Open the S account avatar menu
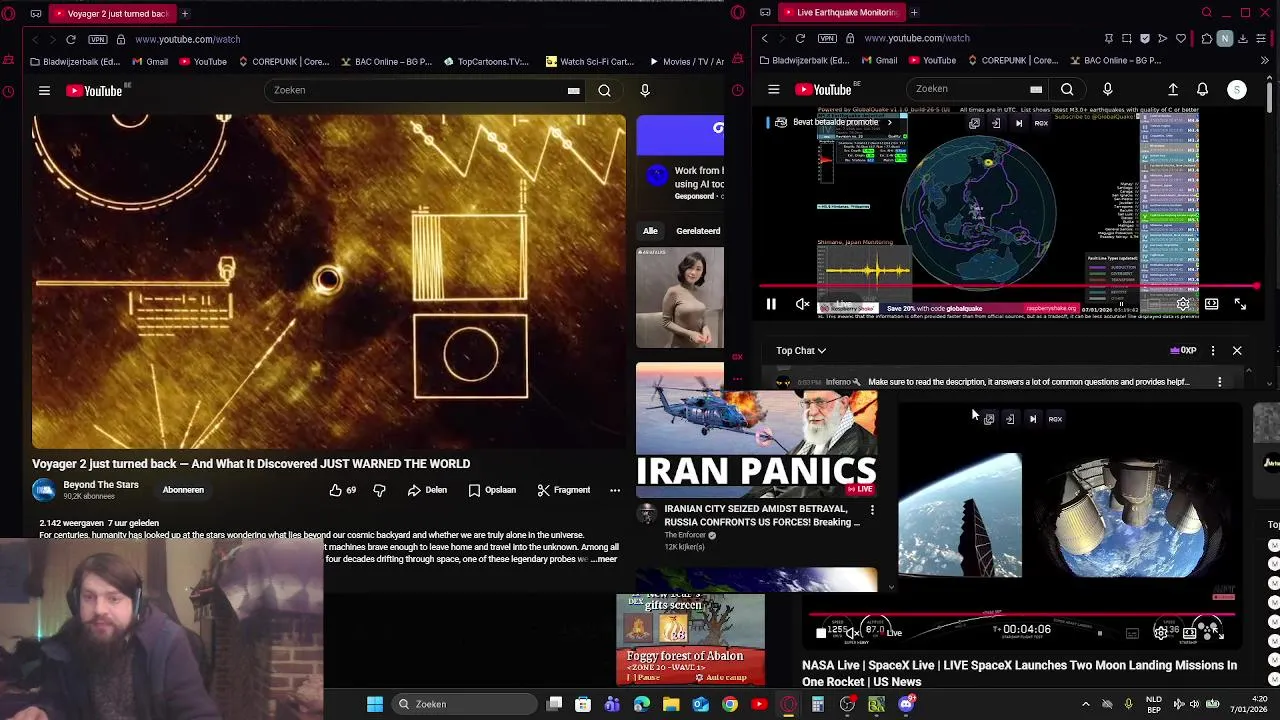 pyautogui.click(x=1237, y=90)
